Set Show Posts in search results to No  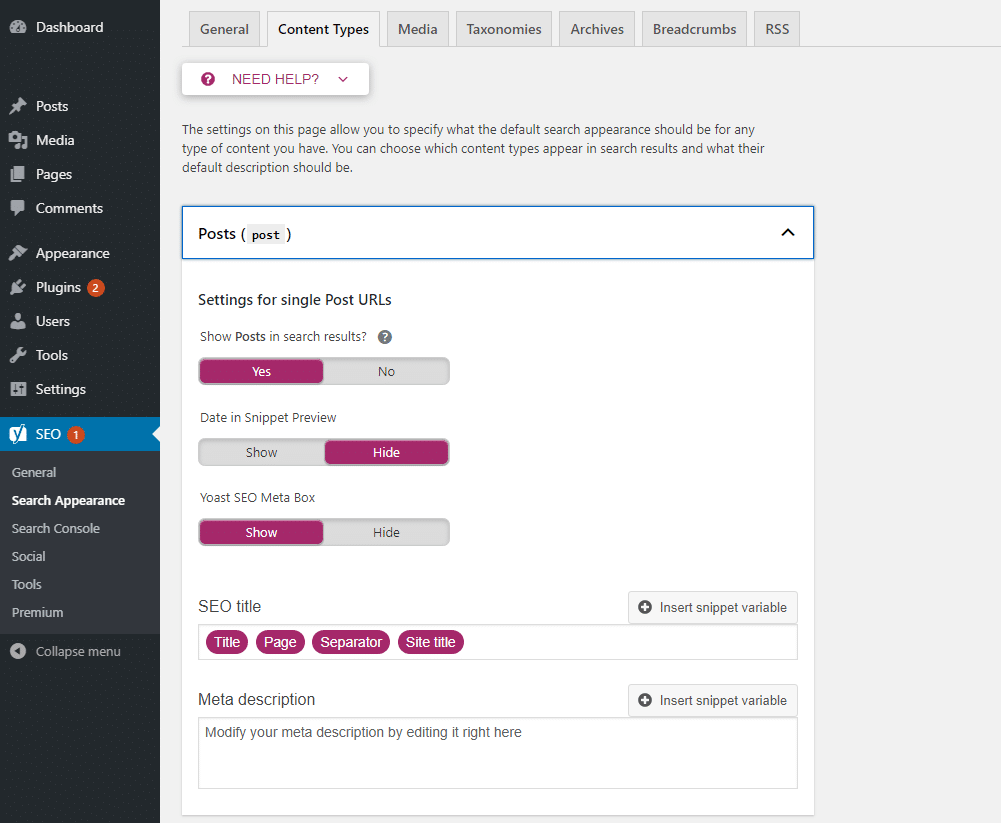pos(386,372)
